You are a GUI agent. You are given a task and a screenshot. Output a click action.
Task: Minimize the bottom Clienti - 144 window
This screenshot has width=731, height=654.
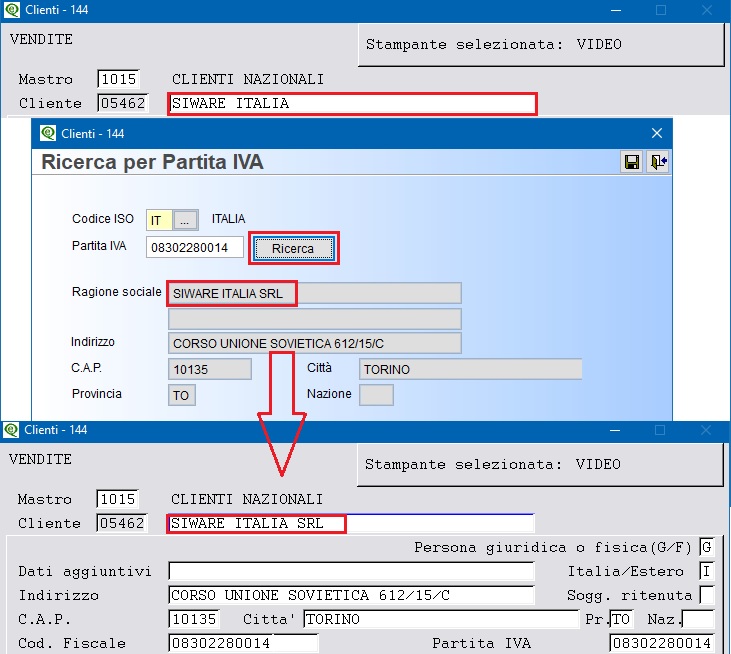click(x=615, y=430)
